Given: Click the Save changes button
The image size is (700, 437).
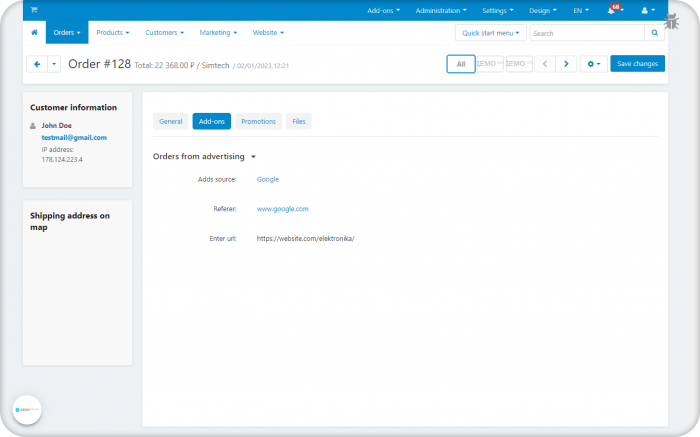Looking at the screenshot, I should pos(638,64).
